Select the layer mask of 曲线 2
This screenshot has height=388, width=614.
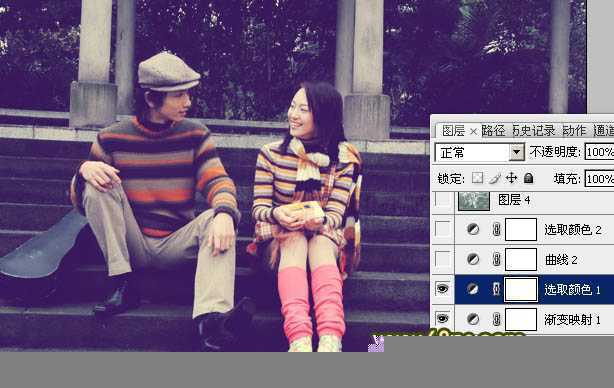tap(521, 259)
